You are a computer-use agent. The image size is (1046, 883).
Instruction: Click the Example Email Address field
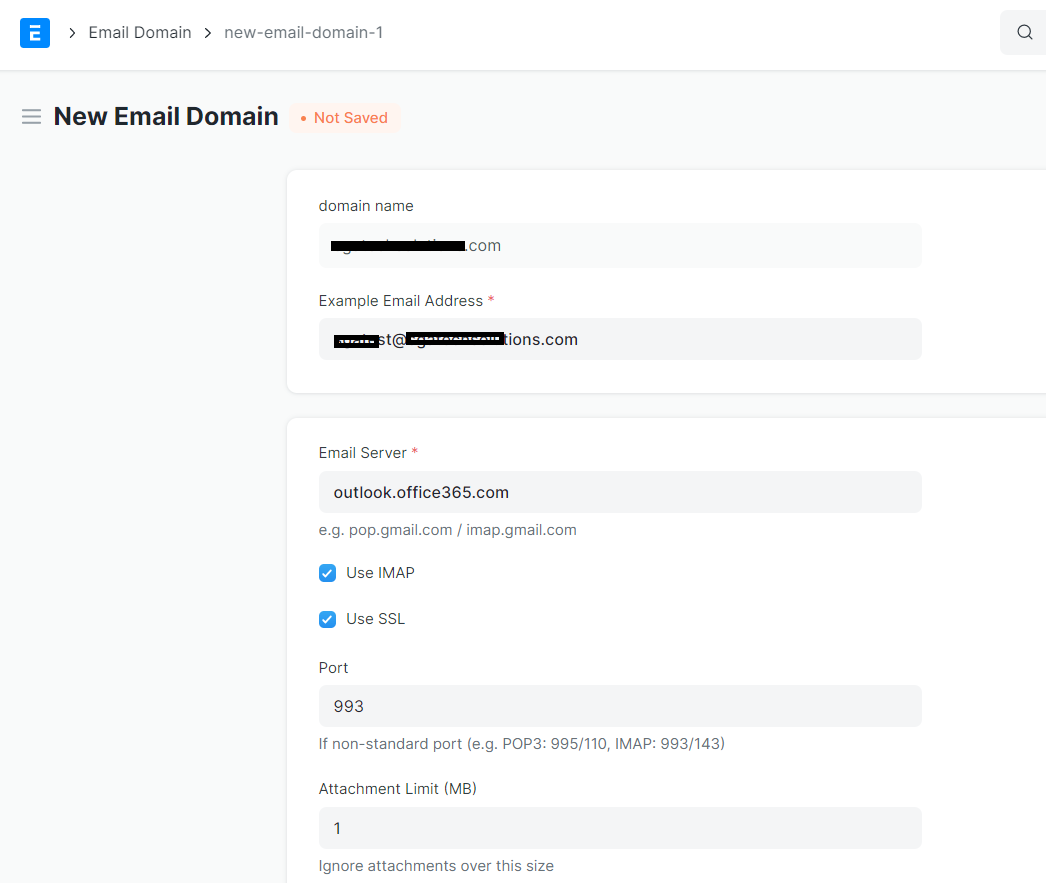tap(620, 339)
